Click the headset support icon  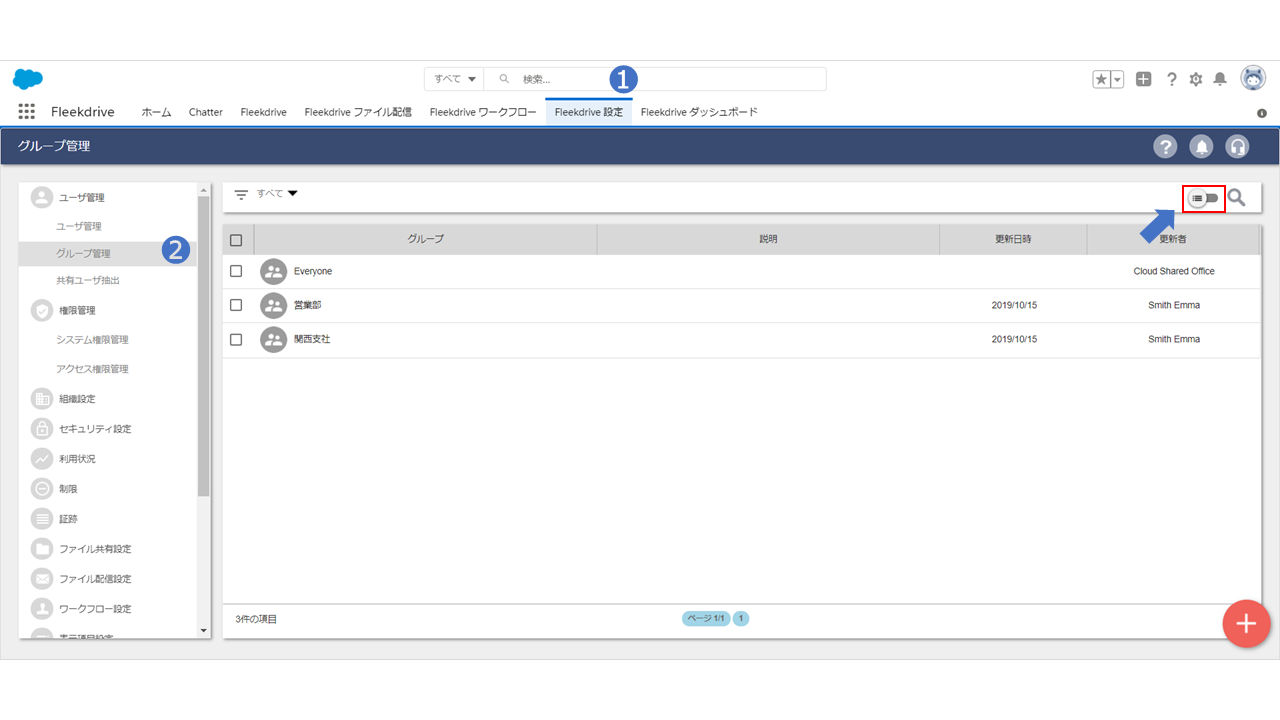point(1238,147)
